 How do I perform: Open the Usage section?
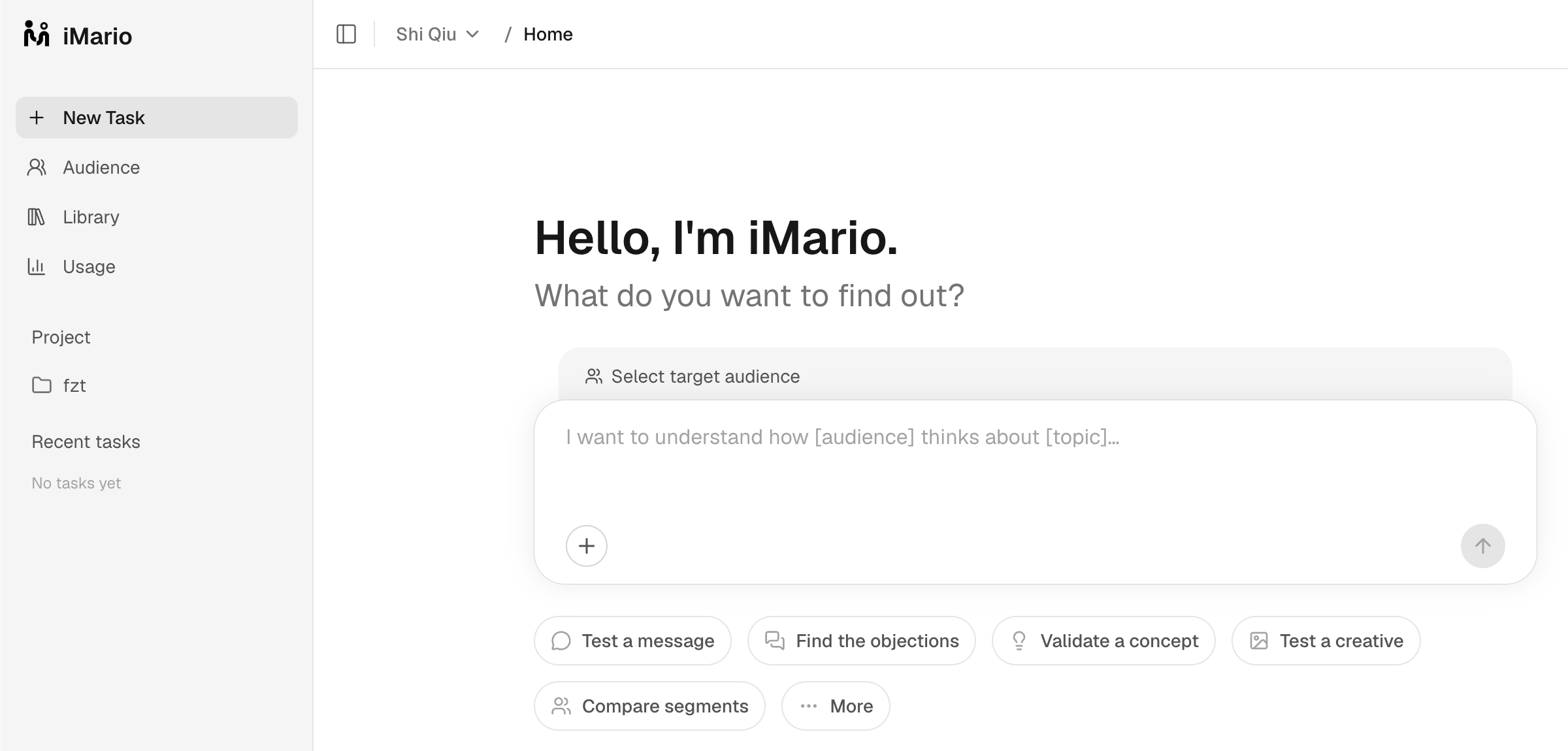[157, 266]
